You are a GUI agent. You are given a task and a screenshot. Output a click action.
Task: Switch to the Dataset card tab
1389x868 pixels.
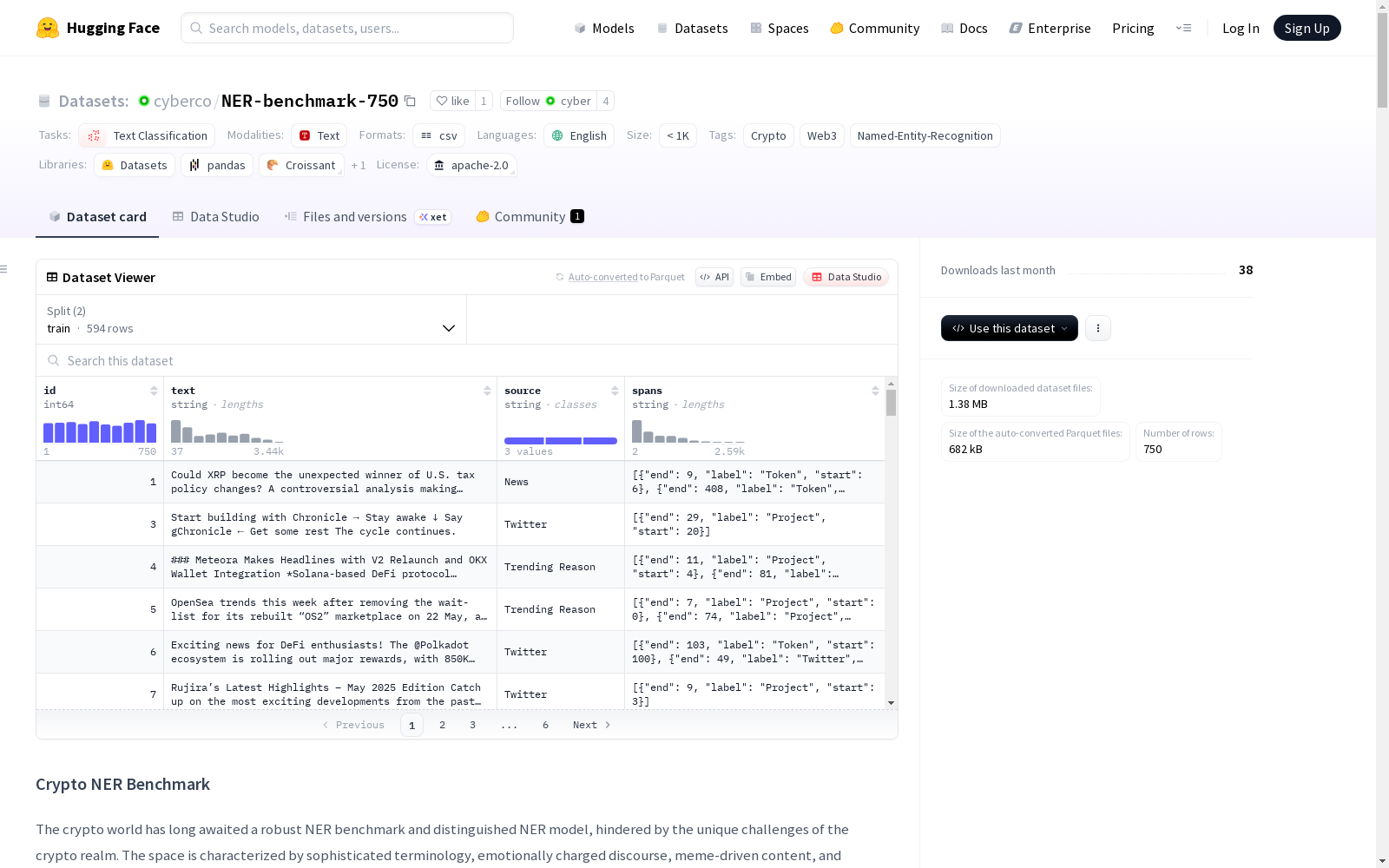point(97,217)
